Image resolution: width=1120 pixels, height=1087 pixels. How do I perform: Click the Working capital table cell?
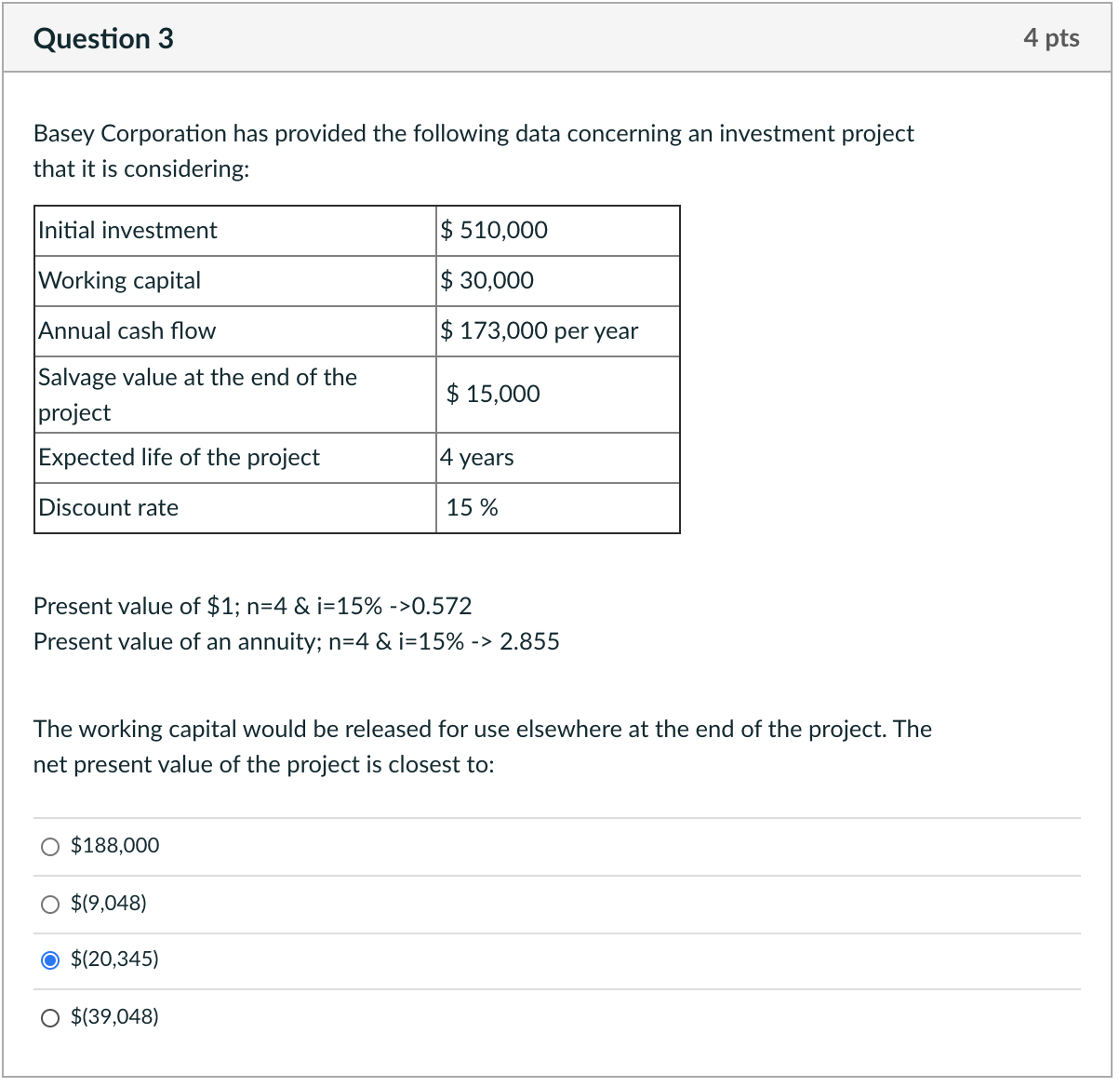coord(119,280)
